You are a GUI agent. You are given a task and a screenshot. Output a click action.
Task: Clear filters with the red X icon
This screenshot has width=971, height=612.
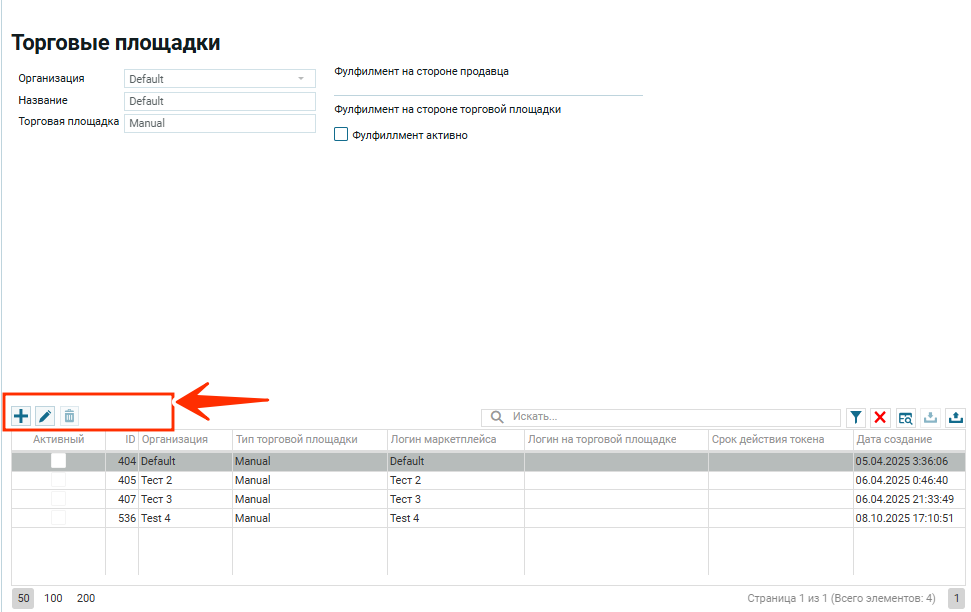[880, 417]
